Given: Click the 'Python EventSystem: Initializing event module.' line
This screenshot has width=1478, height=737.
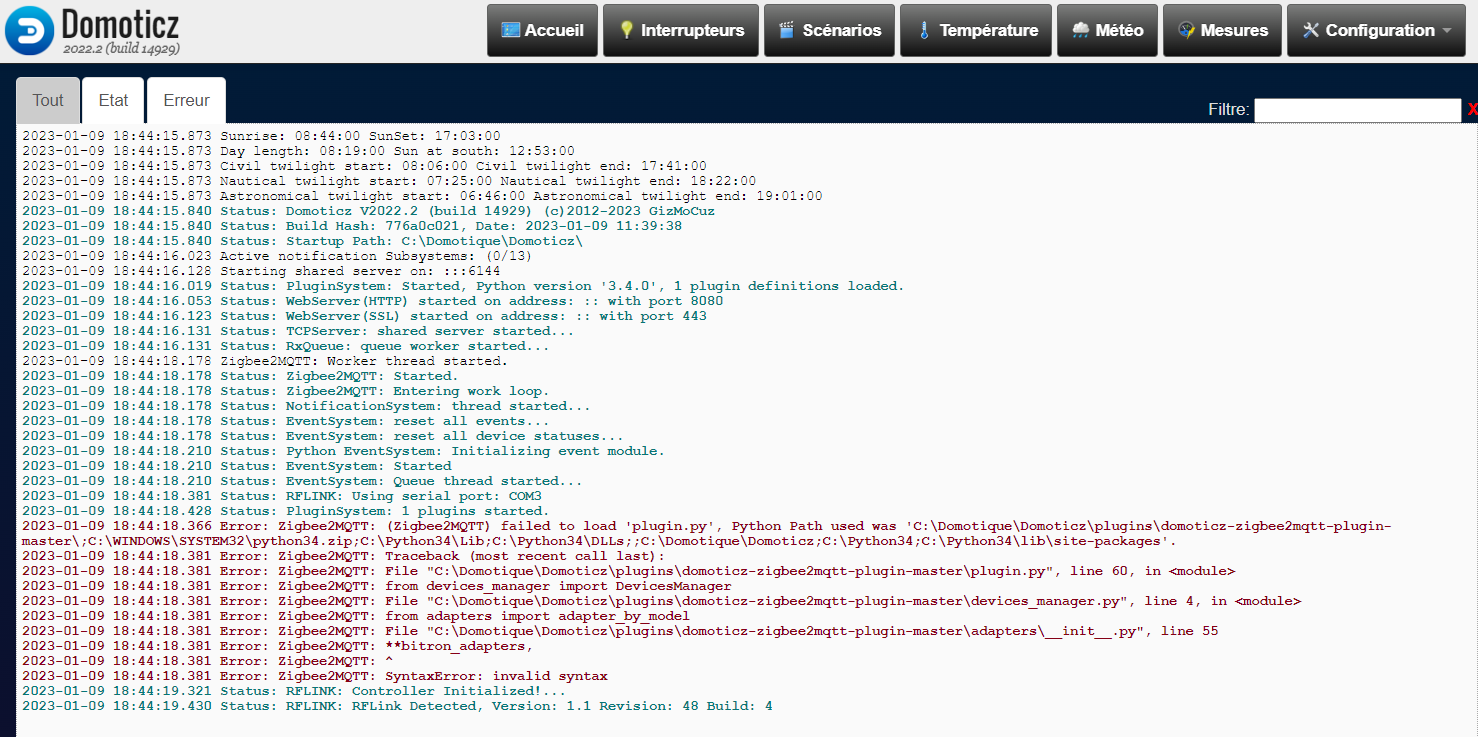Looking at the screenshot, I should 343,451.
